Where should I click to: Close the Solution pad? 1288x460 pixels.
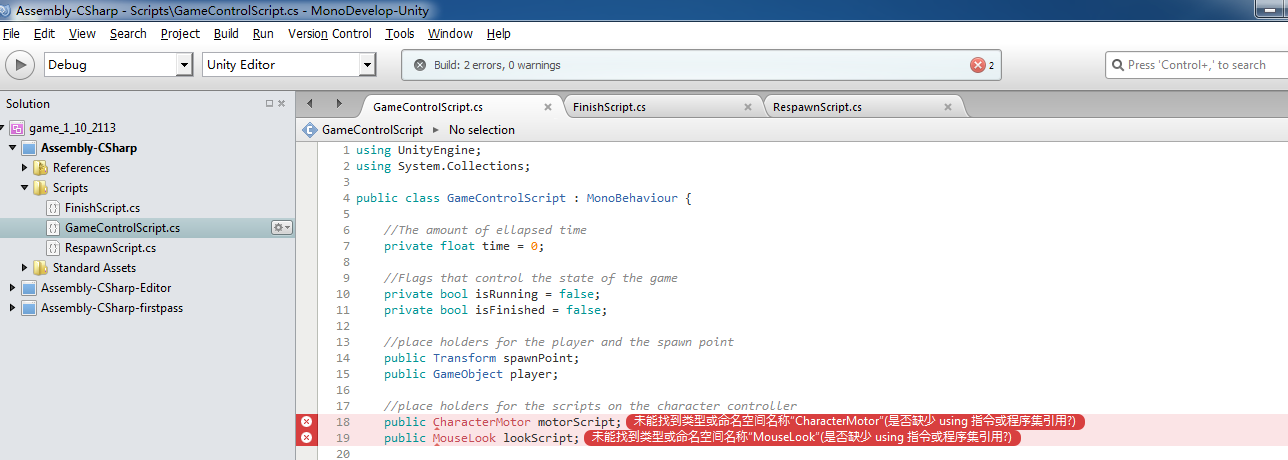[x=282, y=104]
